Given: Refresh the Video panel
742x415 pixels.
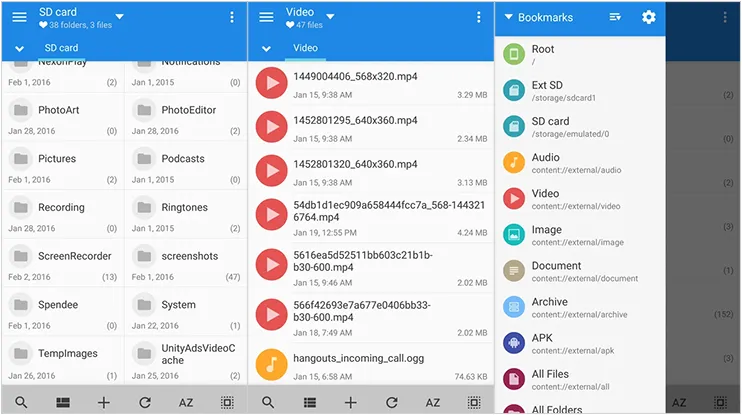Looking at the screenshot, I should pyautogui.click(x=392, y=403).
